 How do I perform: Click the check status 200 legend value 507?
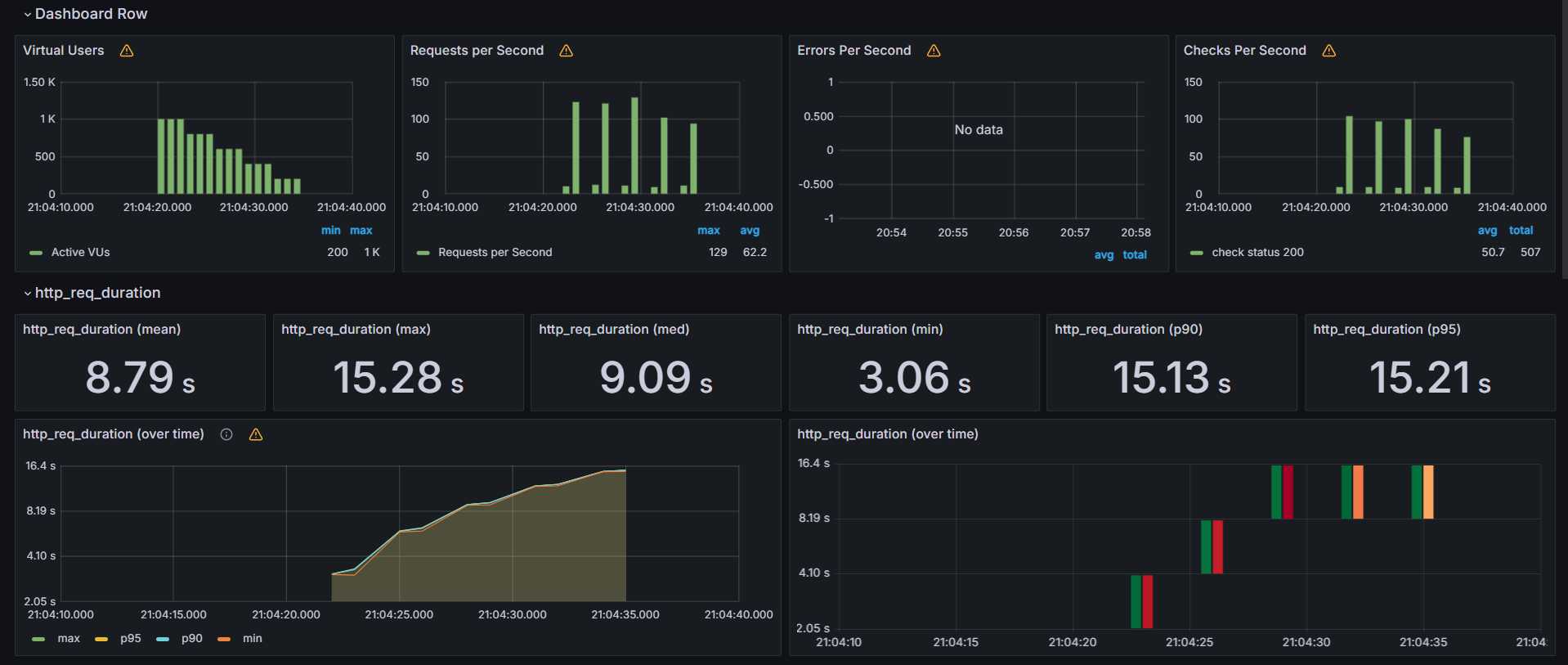click(x=1530, y=252)
